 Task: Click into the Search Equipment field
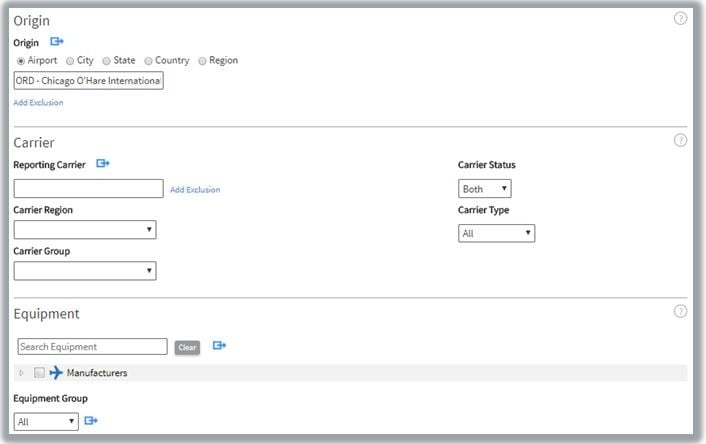[x=92, y=347]
